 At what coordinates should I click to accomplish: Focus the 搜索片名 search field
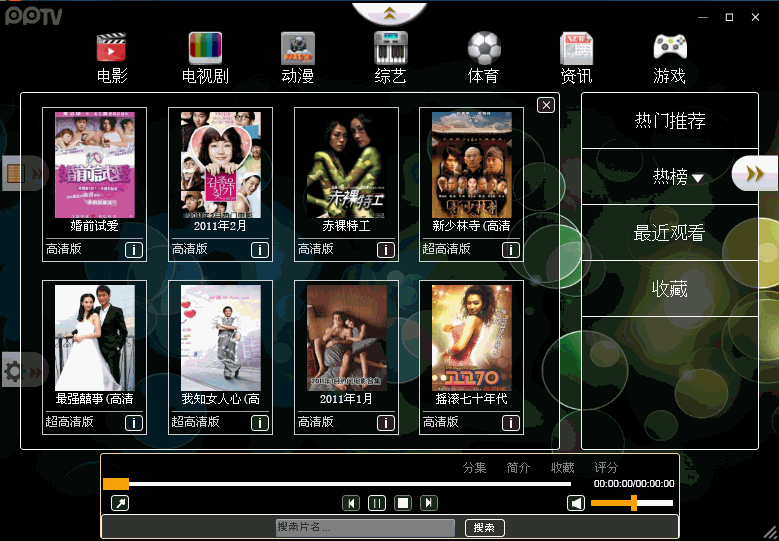click(365, 528)
